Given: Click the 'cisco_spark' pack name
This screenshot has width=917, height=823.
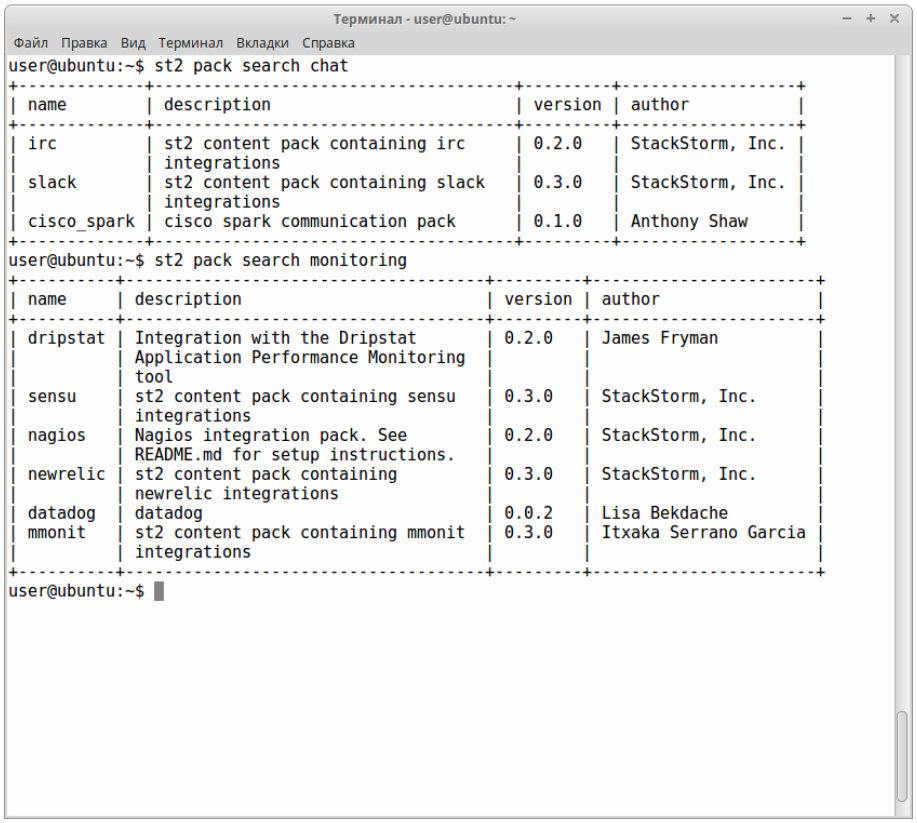Looking at the screenshot, I should click(x=81, y=221).
